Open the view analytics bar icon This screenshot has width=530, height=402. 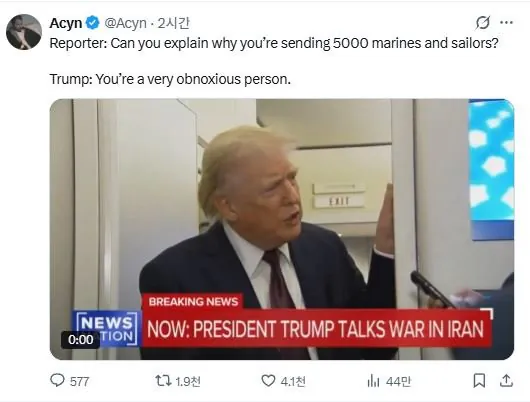click(x=373, y=381)
